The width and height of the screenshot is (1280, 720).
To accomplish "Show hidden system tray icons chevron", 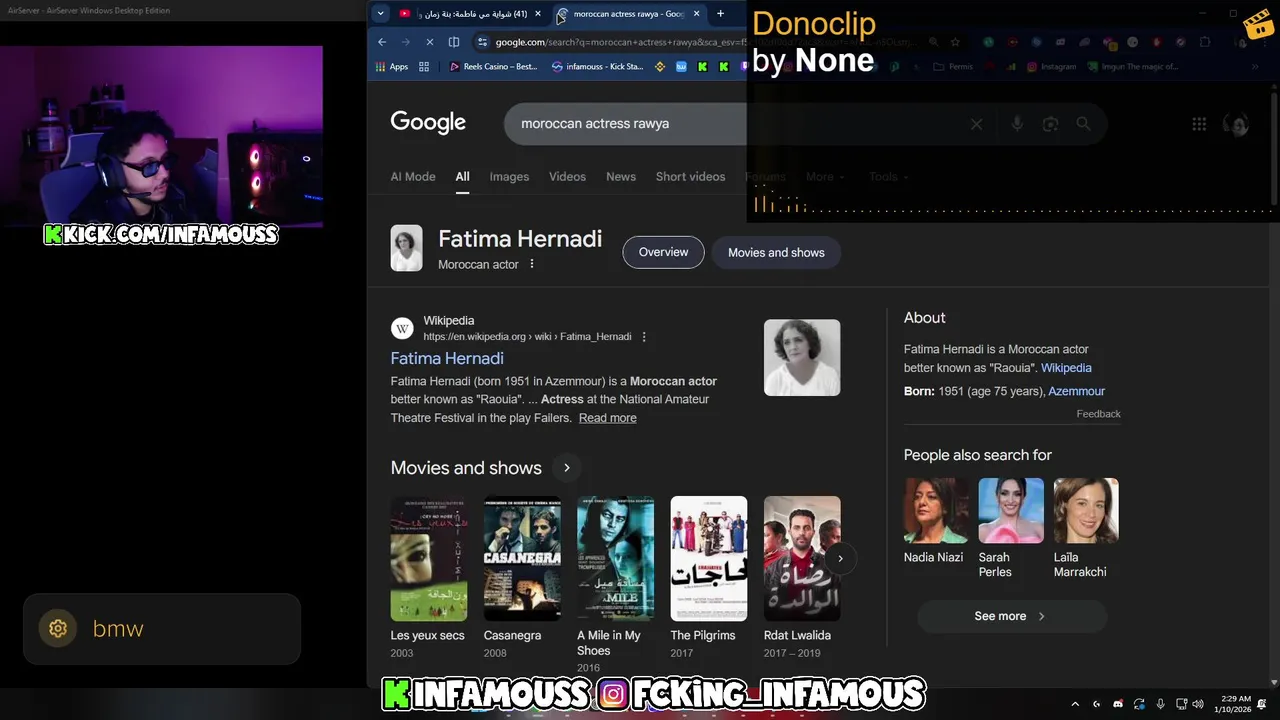I will [1075, 704].
